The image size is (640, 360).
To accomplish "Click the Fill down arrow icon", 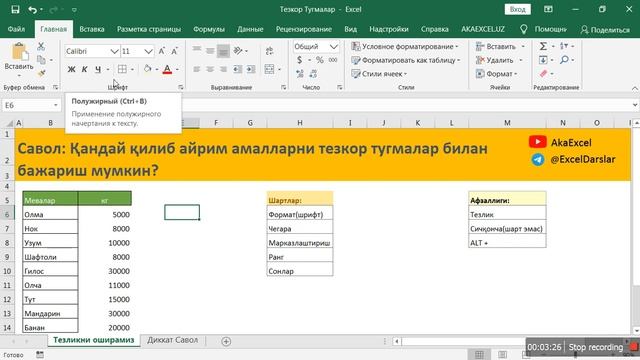I will click(x=543, y=60).
